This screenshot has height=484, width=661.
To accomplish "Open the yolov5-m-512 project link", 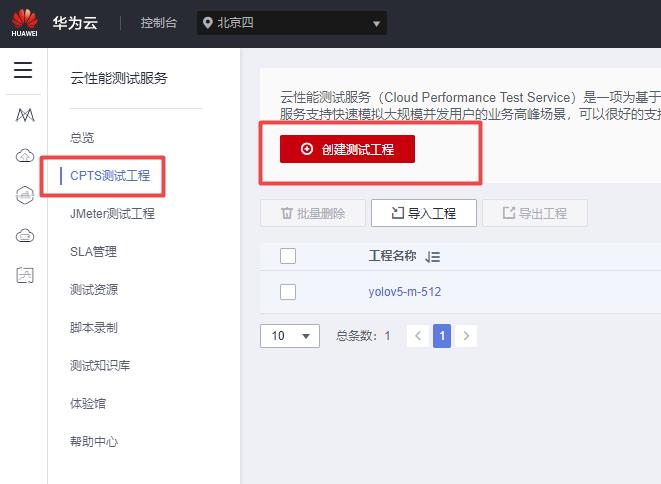I will (405, 292).
